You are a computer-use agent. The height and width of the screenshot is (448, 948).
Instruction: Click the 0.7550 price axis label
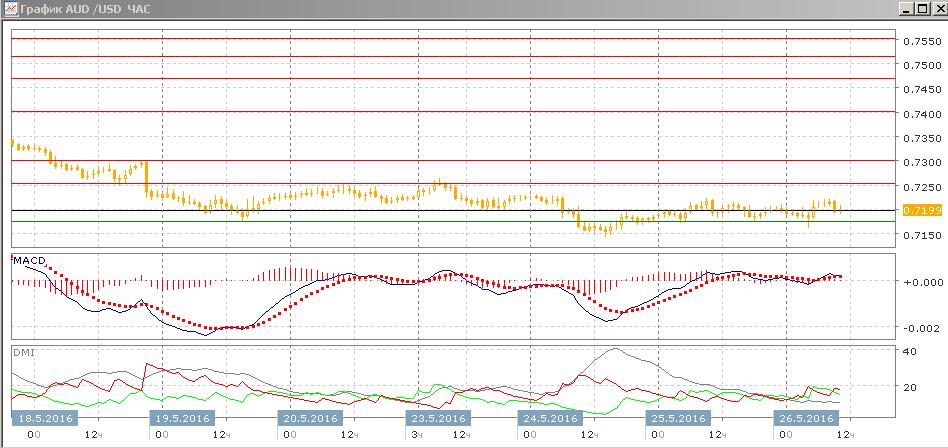click(x=922, y=42)
